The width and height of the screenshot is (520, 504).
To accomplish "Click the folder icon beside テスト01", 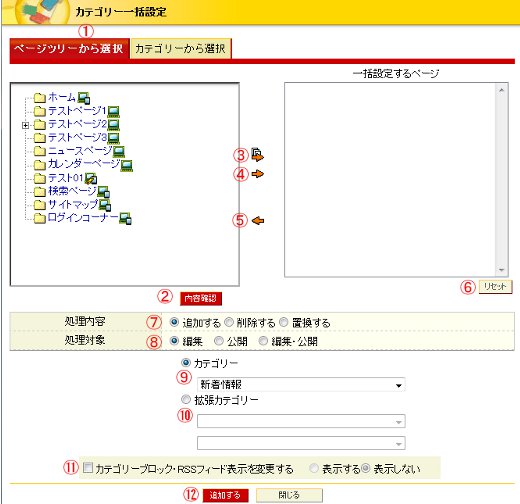I will click(x=40, y=178).
